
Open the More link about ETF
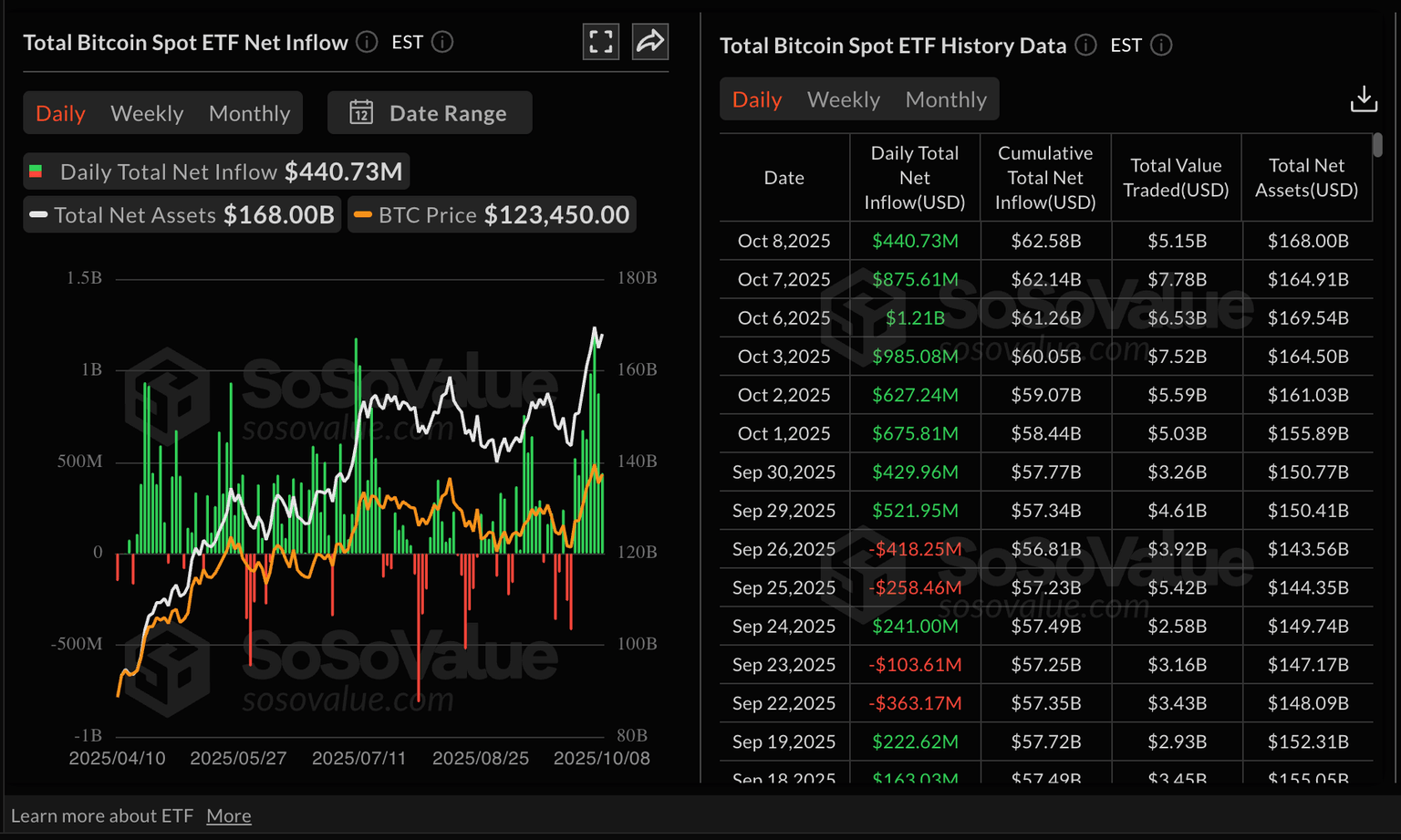coord(228,816)
